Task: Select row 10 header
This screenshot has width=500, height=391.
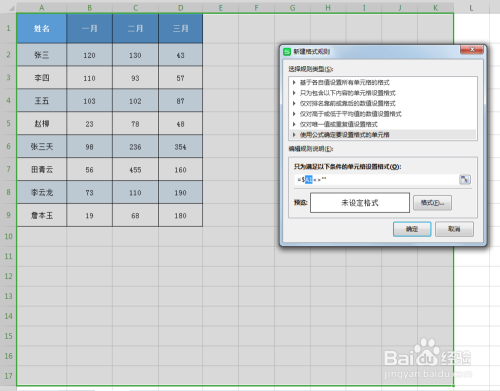Action: [x=8, y=236]
